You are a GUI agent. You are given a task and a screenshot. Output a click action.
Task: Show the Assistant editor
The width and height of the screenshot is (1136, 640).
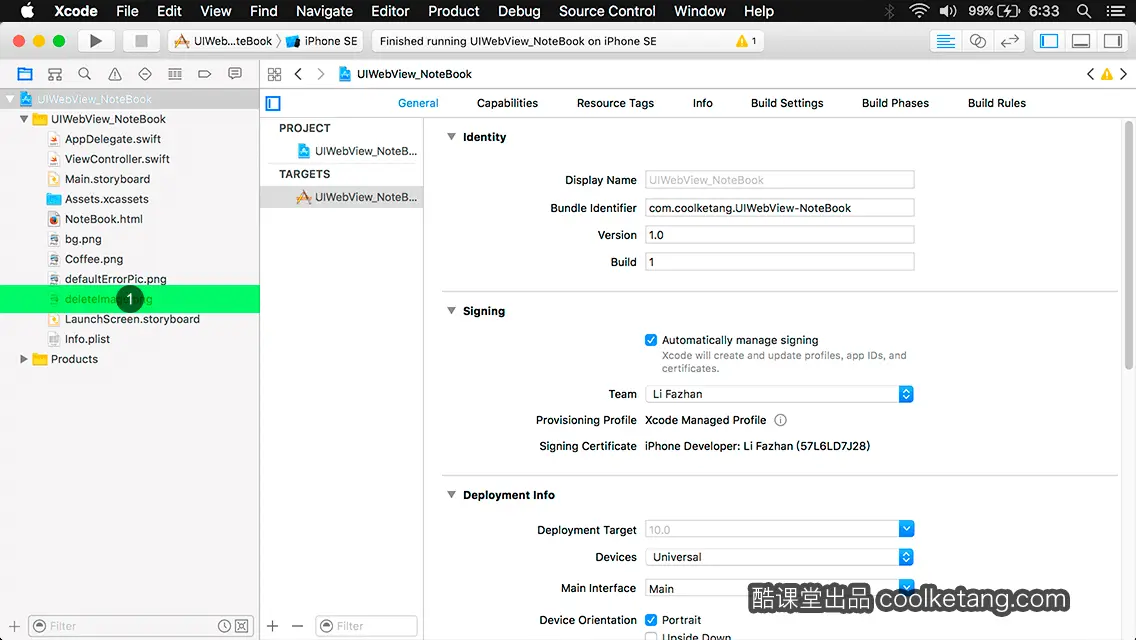(x=977, y=41)
